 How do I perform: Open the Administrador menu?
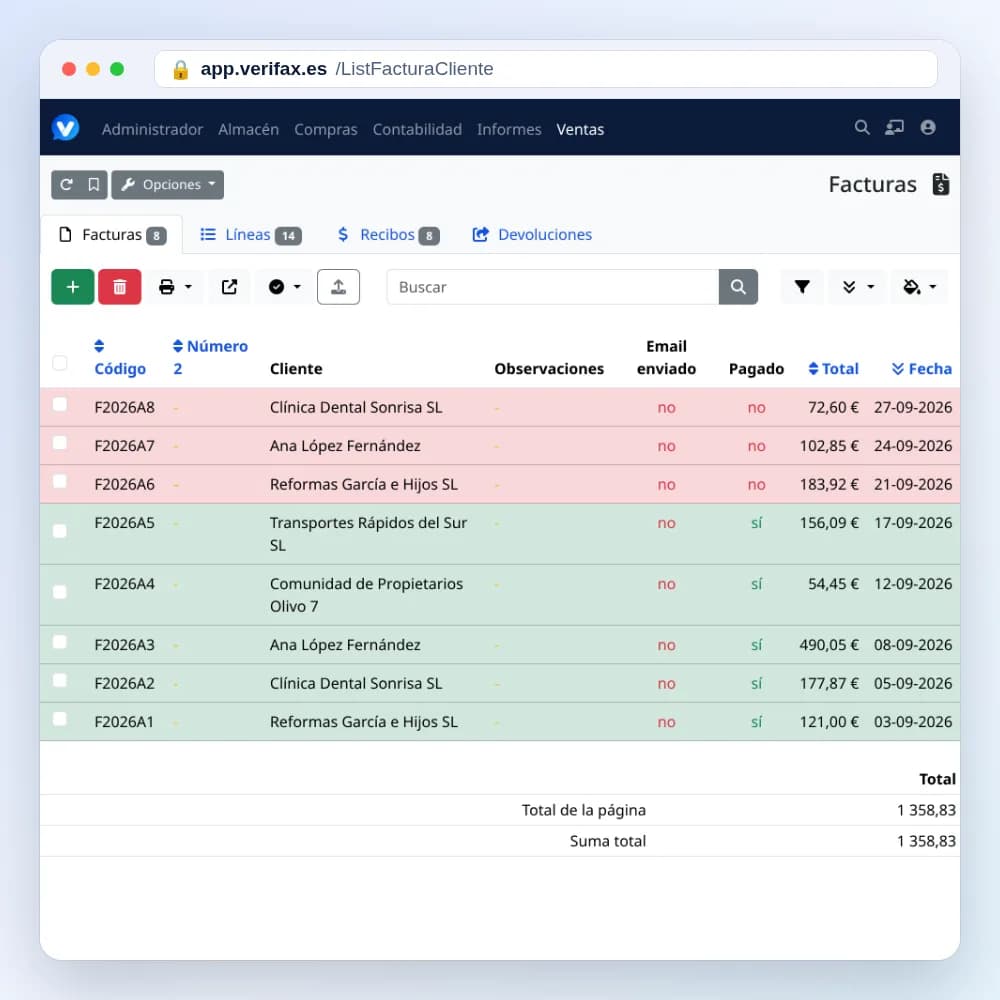(x=152, y=129)
